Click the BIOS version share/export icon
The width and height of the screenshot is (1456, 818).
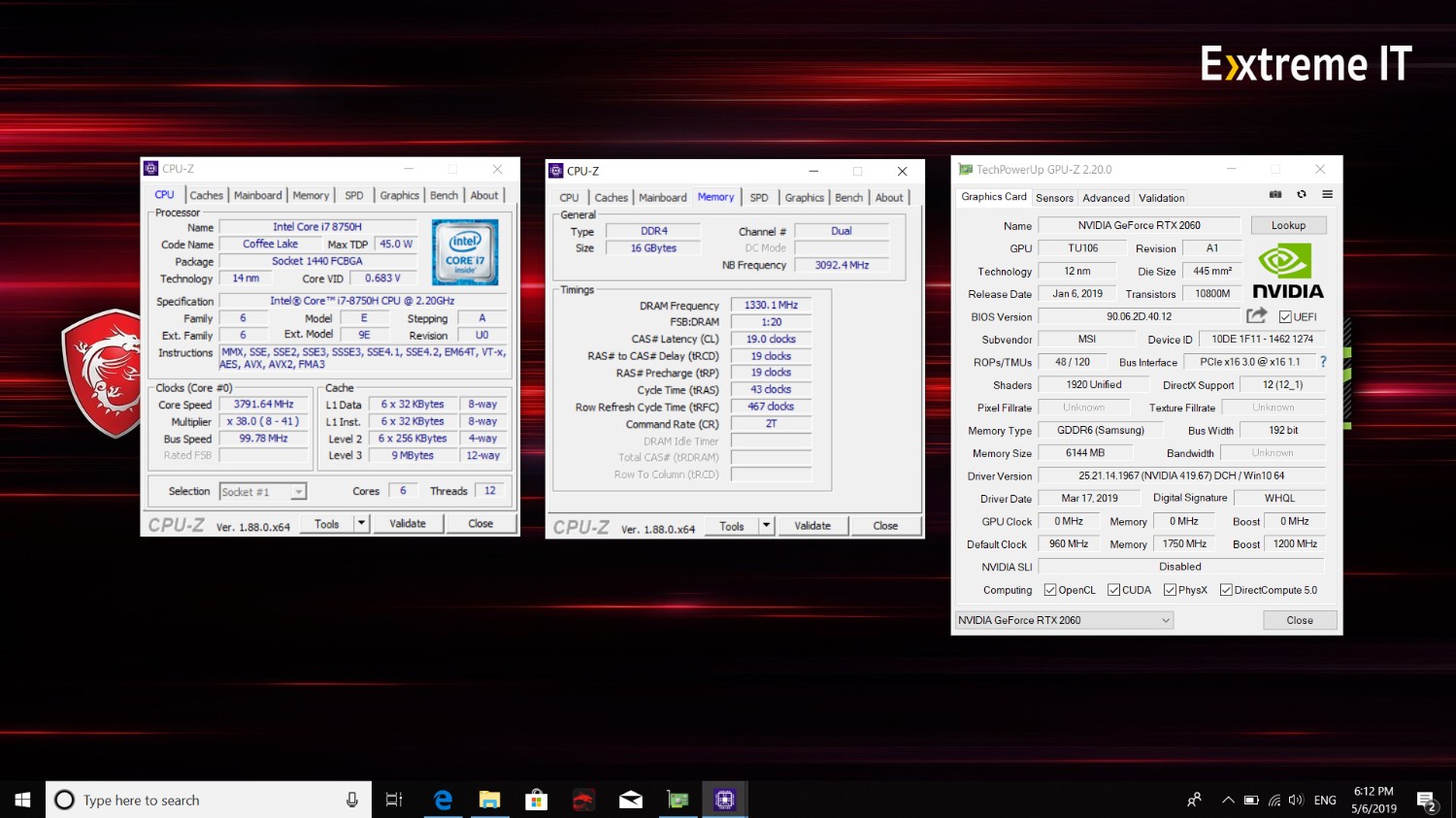(1257, 315)
